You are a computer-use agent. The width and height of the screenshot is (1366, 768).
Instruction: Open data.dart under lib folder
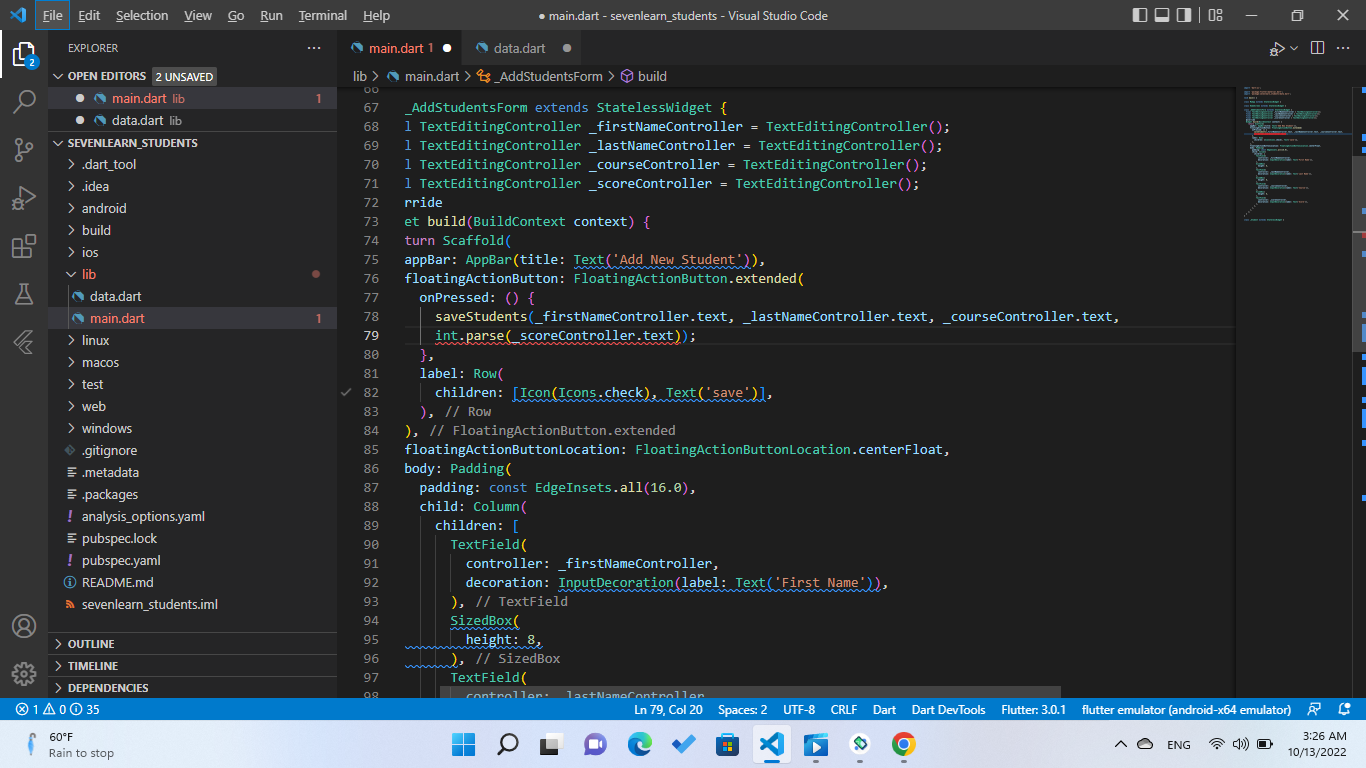117,297
